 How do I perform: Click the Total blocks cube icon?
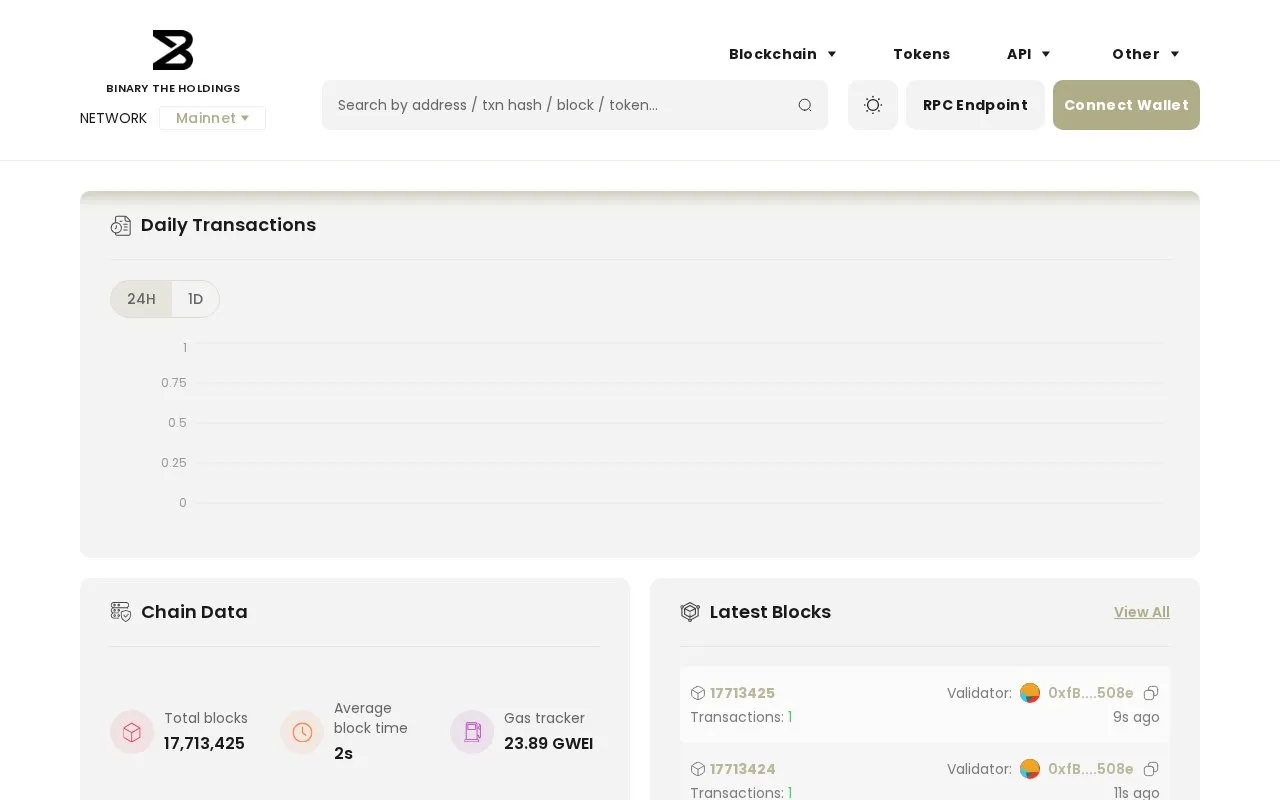132,732
